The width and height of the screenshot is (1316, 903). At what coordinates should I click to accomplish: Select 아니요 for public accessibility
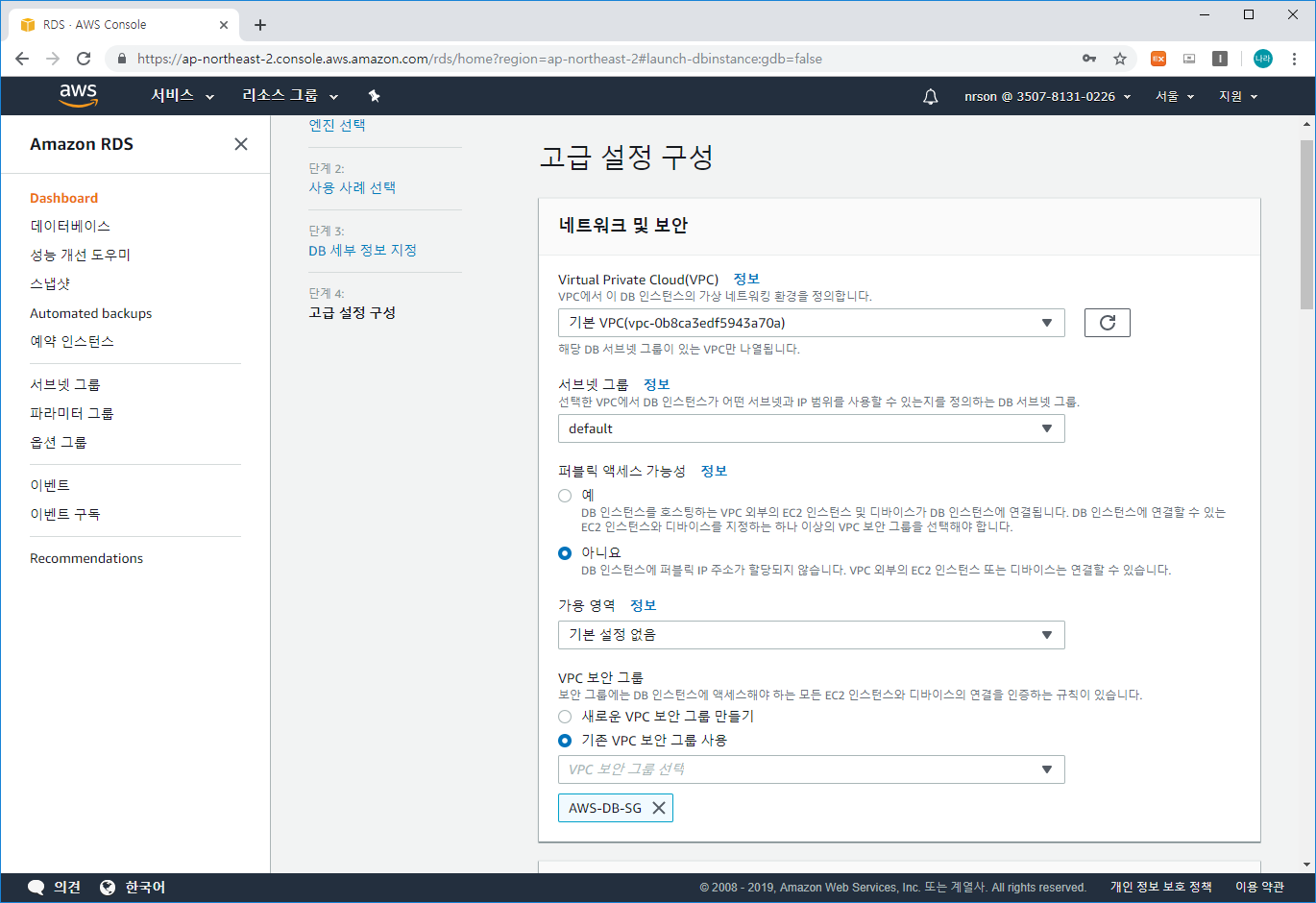[x=565, y=553]
